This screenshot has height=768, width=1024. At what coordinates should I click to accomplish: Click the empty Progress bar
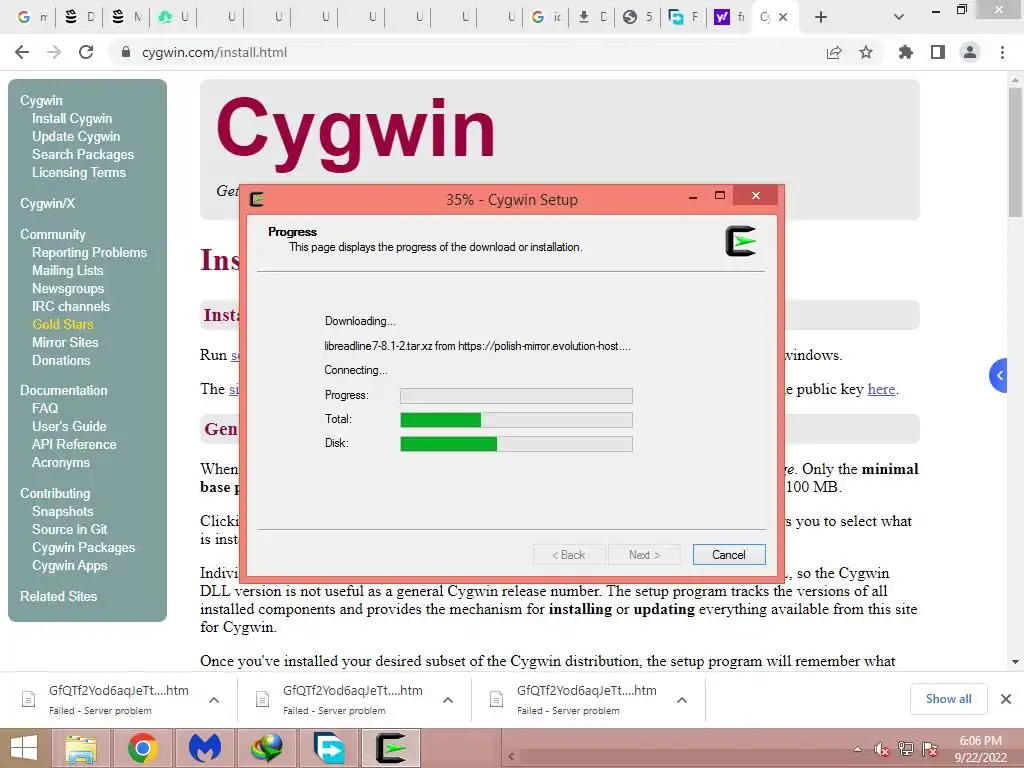[x=516, y=395]
